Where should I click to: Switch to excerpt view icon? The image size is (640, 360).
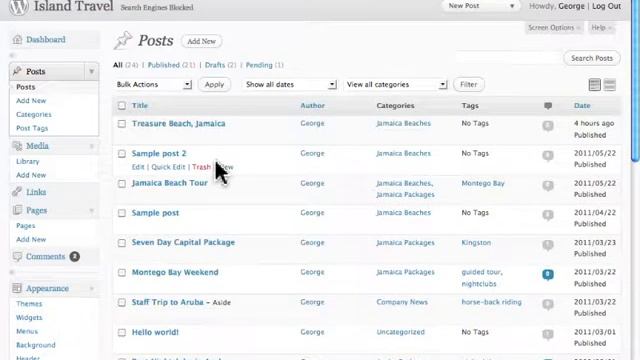pos(610,85)
